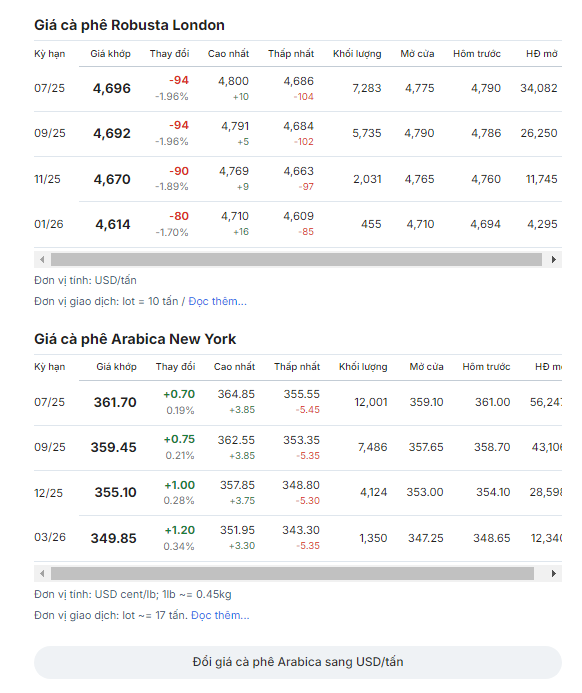Select the Arabica 12/25 contract row
The width and height of the screenshot is (582, 693).
298,493
